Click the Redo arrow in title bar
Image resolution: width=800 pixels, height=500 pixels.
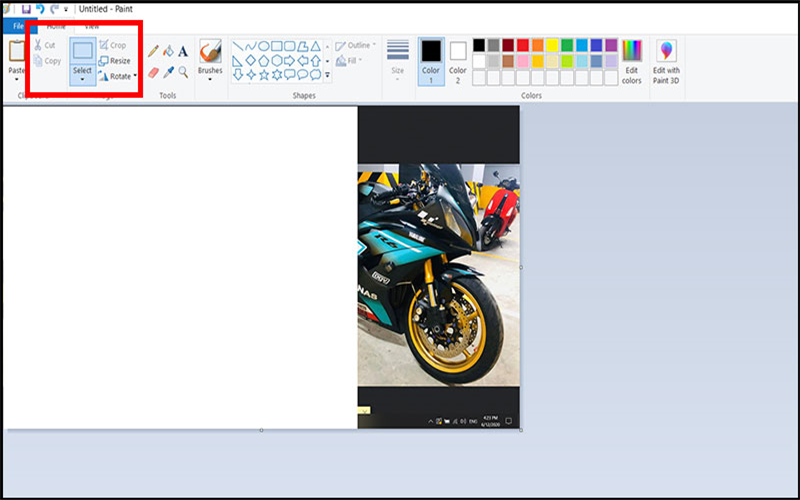click(54, 9)
